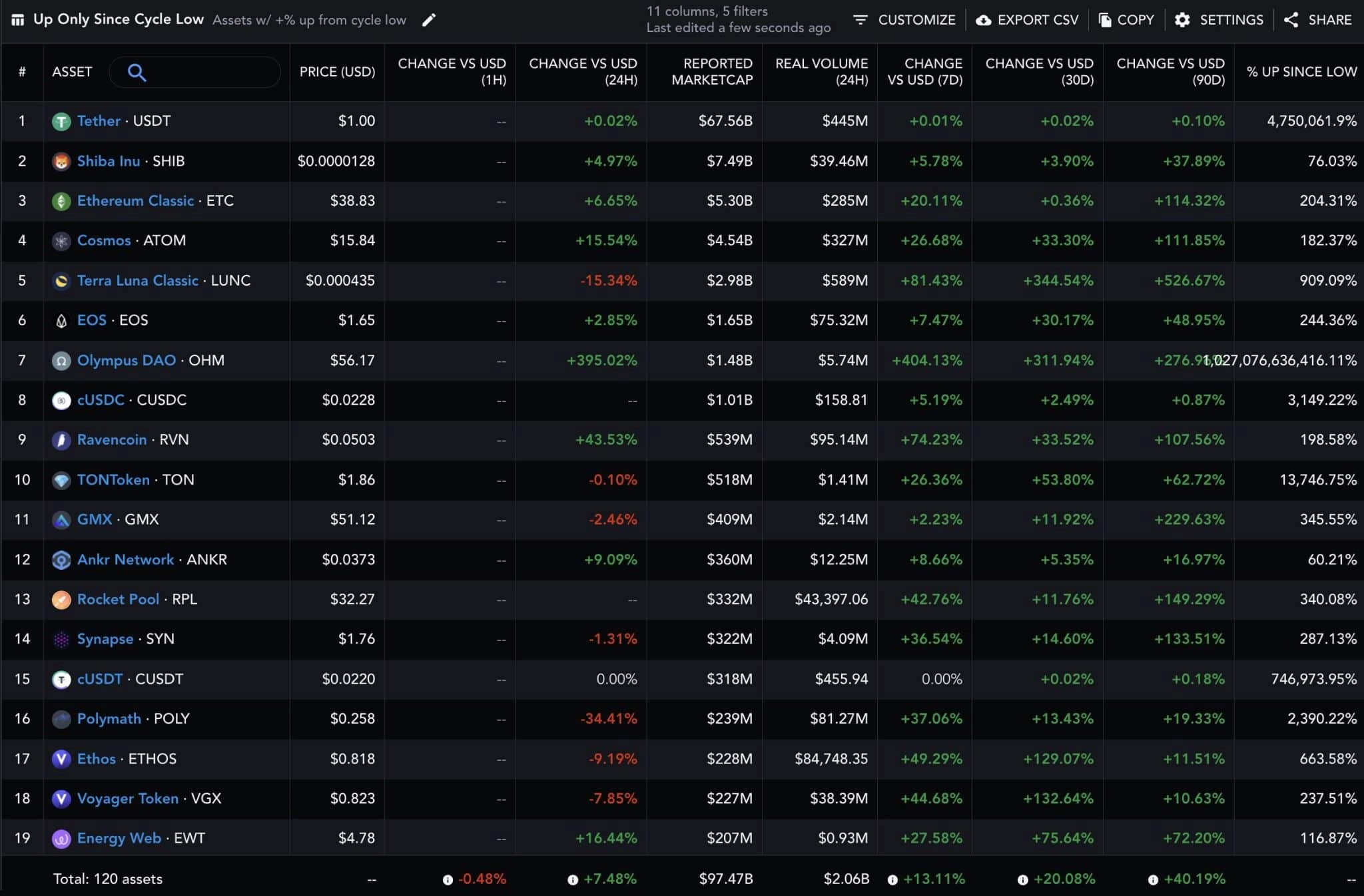Click info icon beside total 30D change
1364x896 pixels.
click(x=1023, y=880)
